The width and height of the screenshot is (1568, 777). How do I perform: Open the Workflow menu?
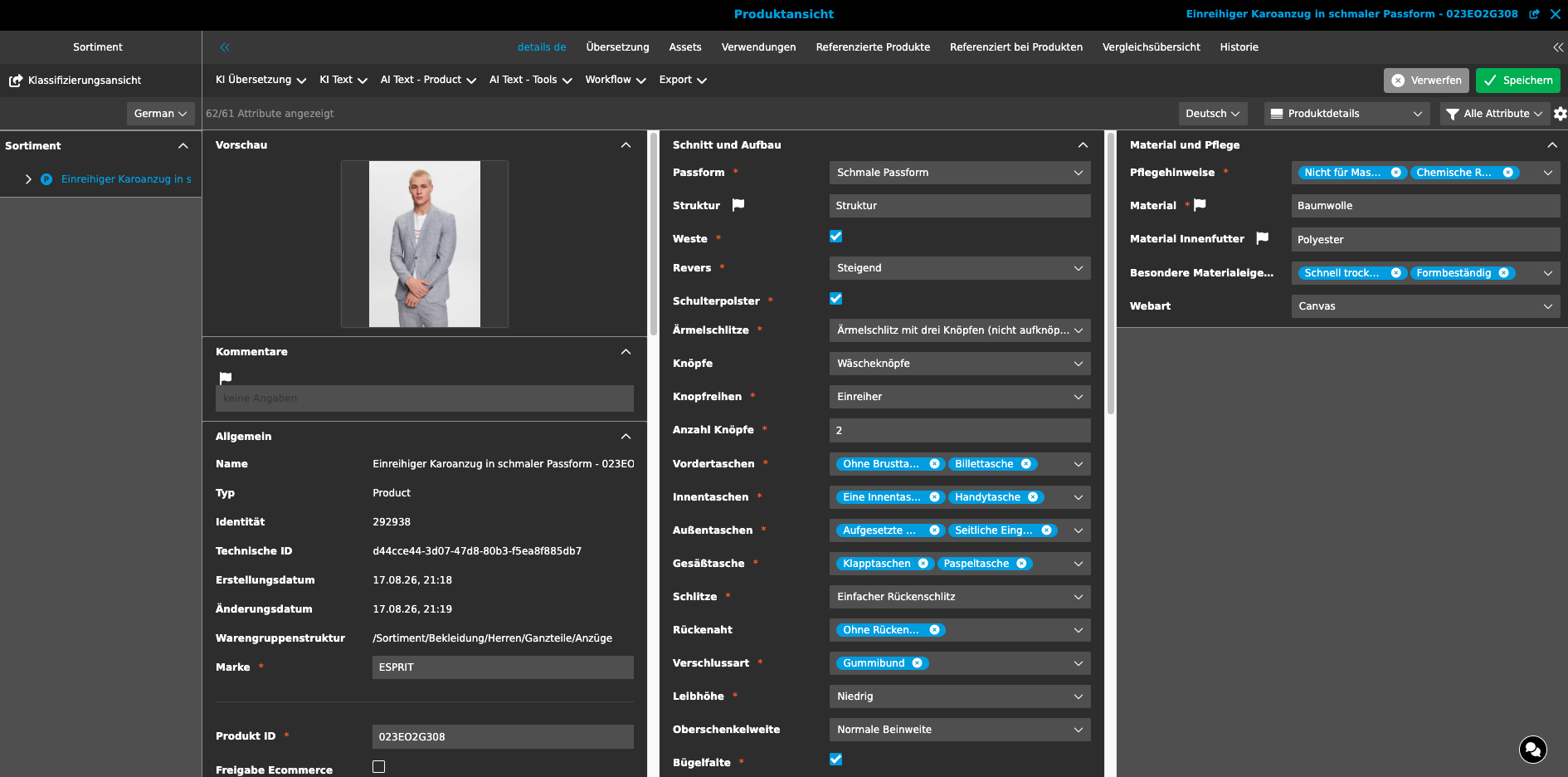click(x=615, y=80)
